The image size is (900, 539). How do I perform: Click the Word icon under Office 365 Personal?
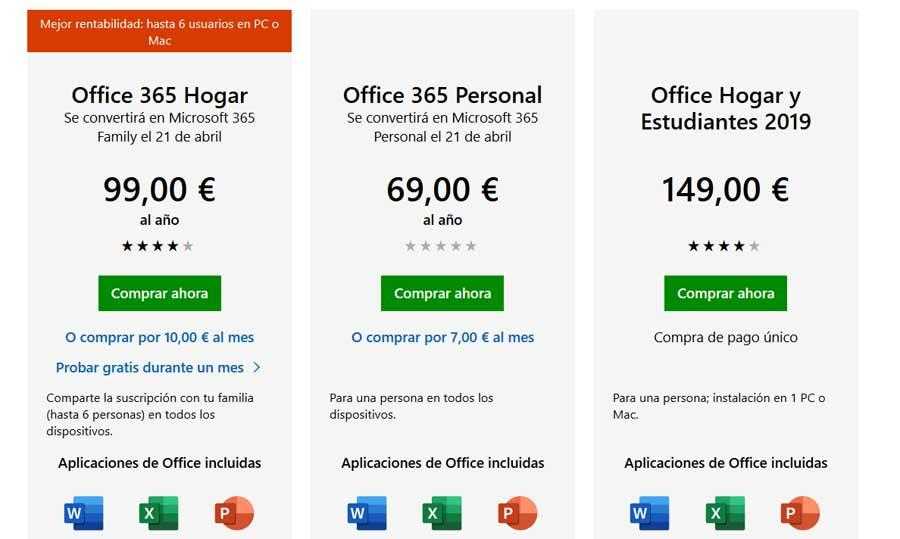(367, 513)
